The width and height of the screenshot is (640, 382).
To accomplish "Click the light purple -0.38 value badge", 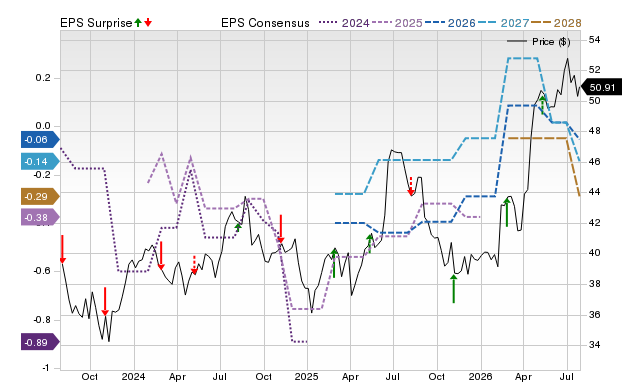I will [40, 218].
